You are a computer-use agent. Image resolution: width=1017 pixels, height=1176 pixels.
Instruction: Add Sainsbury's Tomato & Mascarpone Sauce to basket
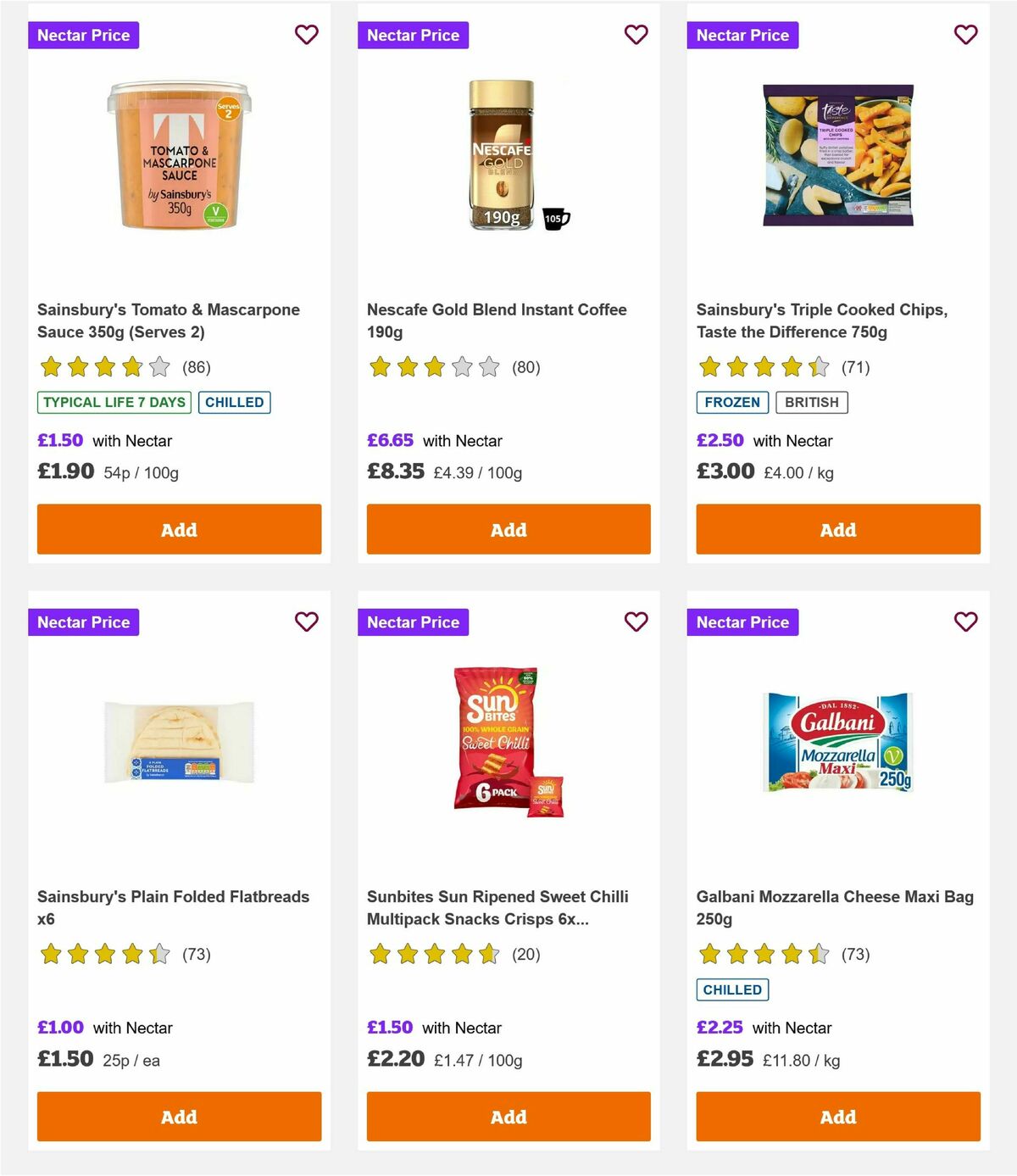point(179,529)
